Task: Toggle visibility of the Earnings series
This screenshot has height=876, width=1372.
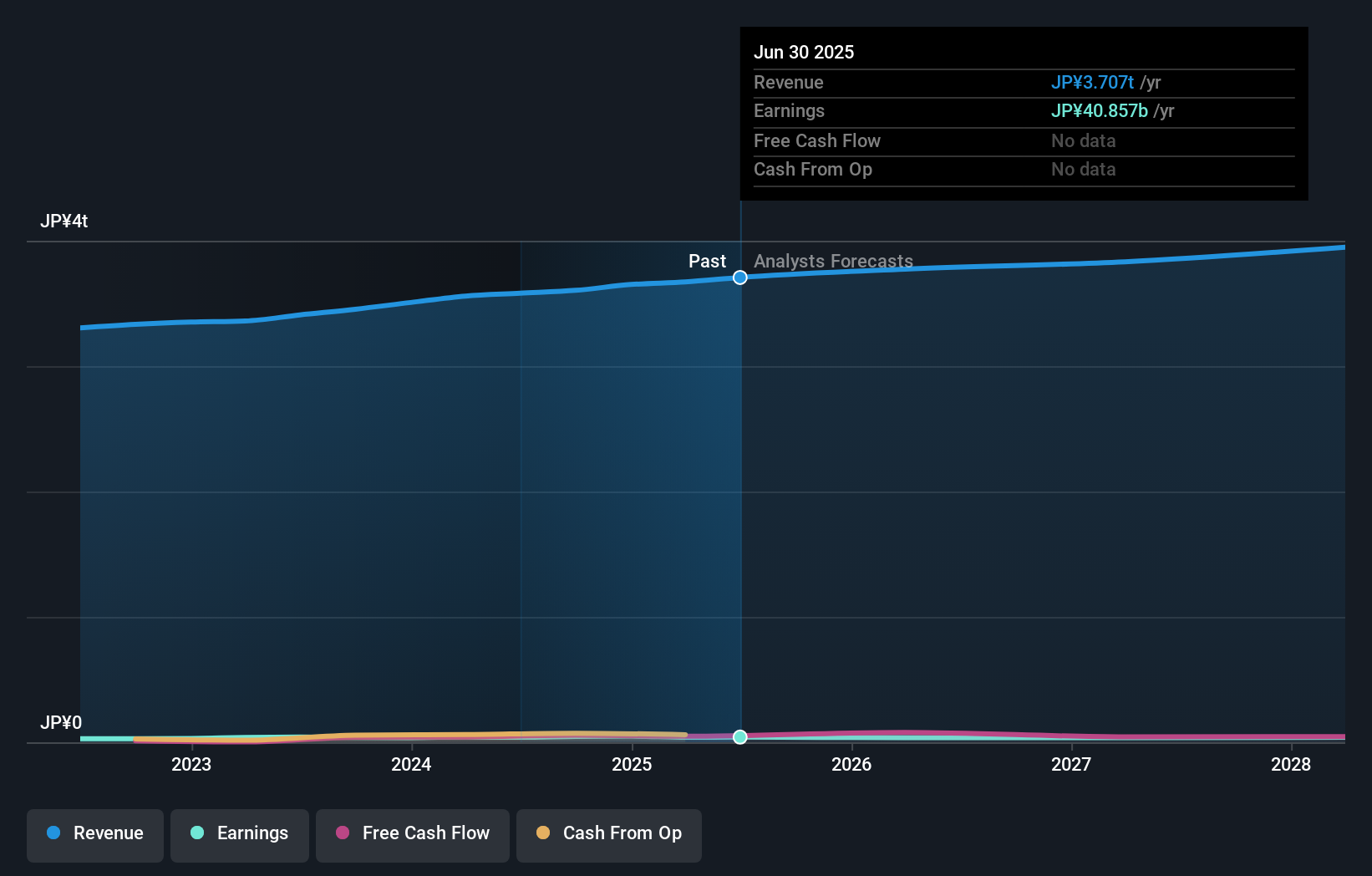Action: tap(240, 835)
